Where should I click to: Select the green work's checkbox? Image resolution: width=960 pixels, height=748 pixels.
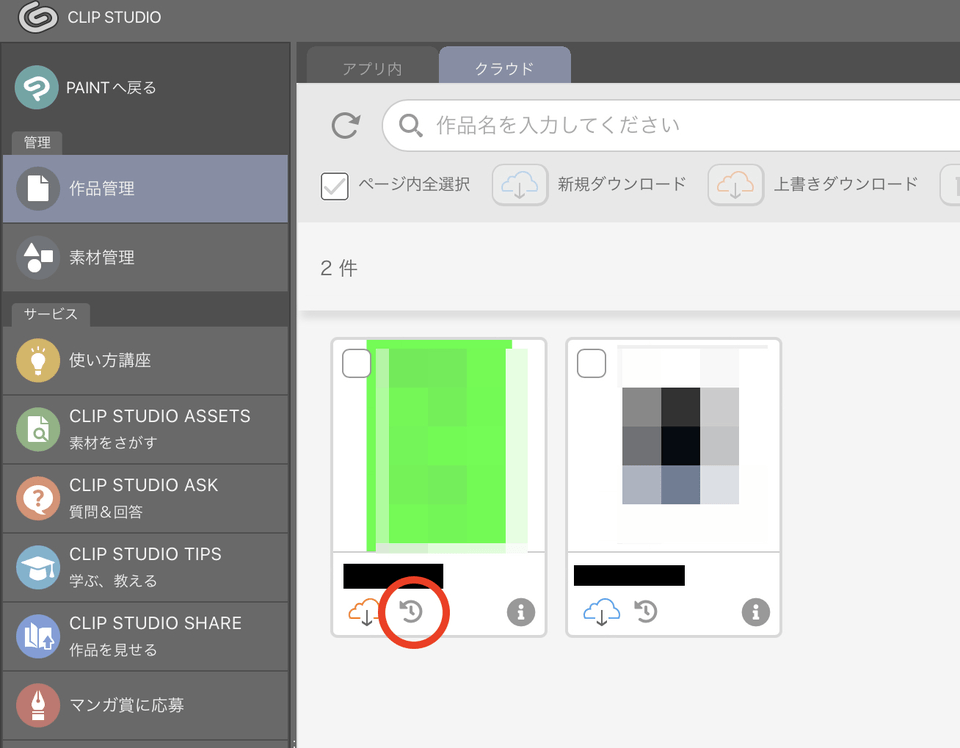(x=356, y=364)
